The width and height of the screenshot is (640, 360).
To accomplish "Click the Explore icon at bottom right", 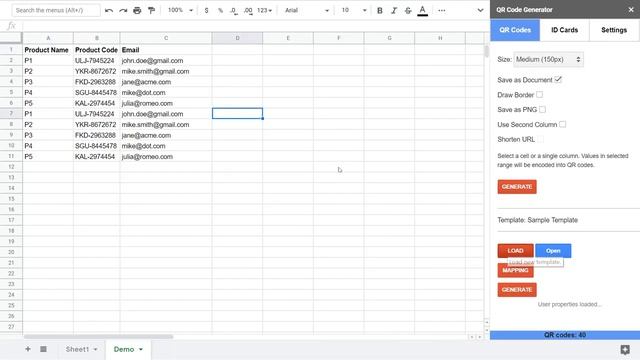I will click(625, 349).
